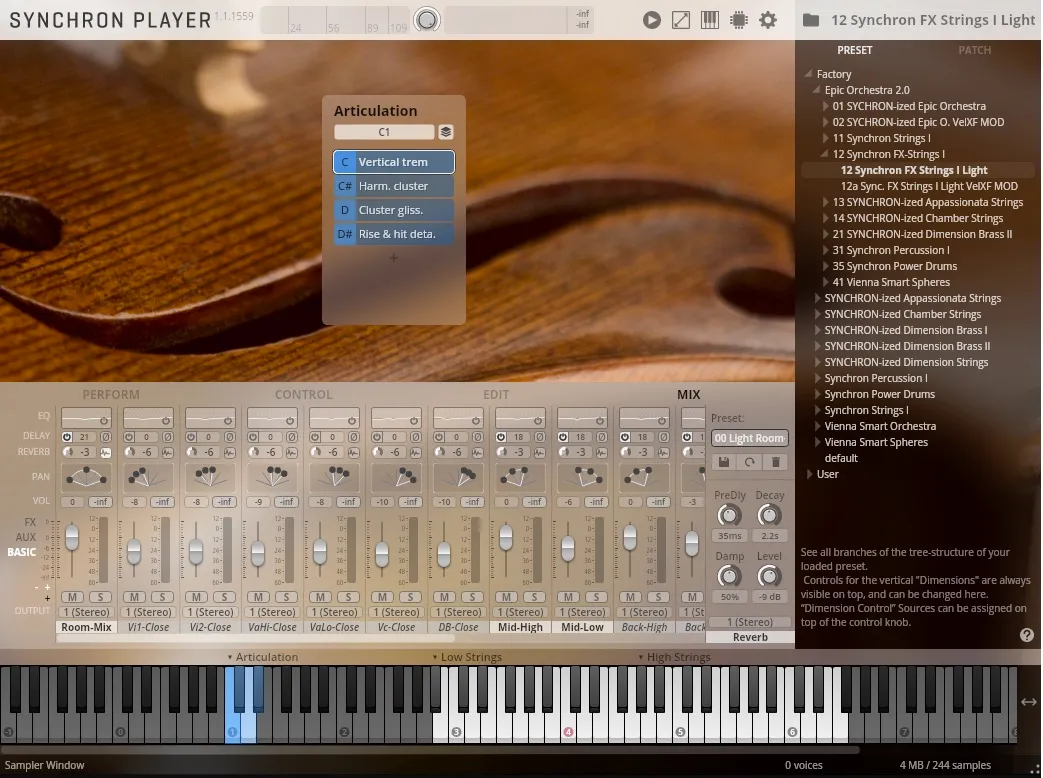This screenshot has width=1043, height=778.
Task: Switch to the PATCH tab
Action: 974,50
